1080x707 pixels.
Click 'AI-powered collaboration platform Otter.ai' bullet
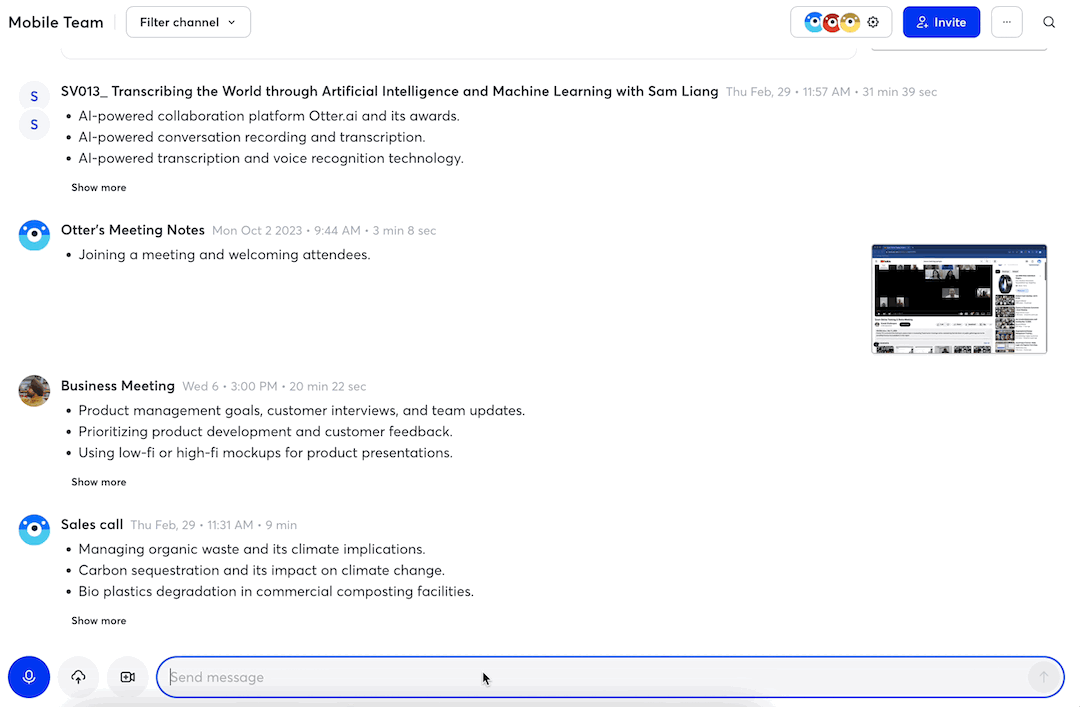269,116
